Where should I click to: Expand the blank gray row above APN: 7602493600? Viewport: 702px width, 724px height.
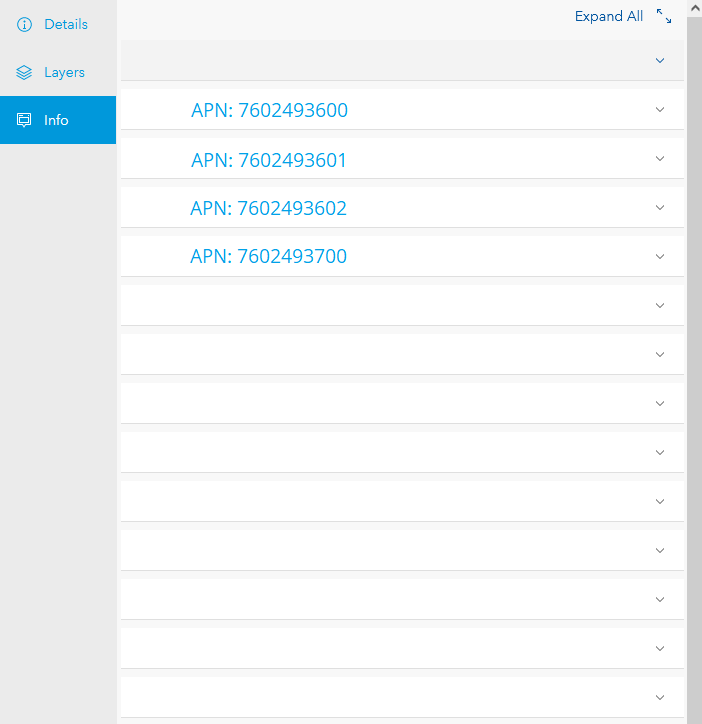pos(660,60)
